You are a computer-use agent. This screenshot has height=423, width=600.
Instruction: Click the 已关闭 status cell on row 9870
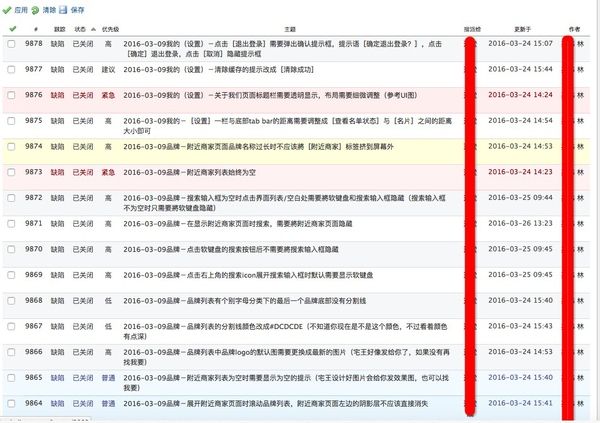click(83, 249)
